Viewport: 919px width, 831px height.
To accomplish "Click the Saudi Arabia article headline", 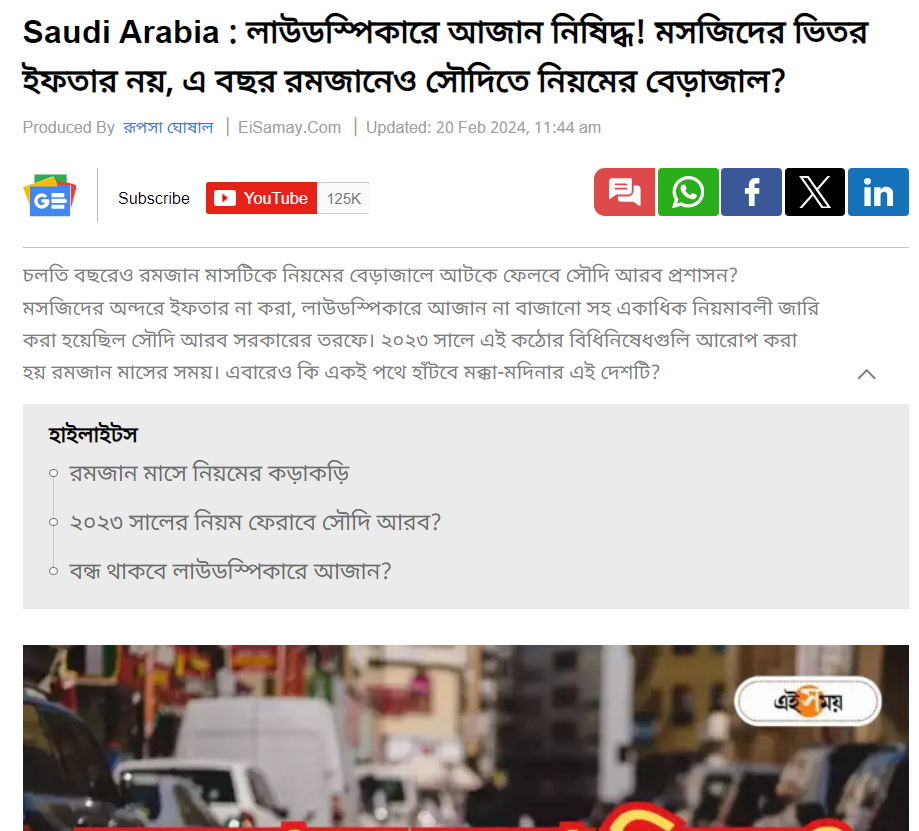I will (x=445, y=56).
